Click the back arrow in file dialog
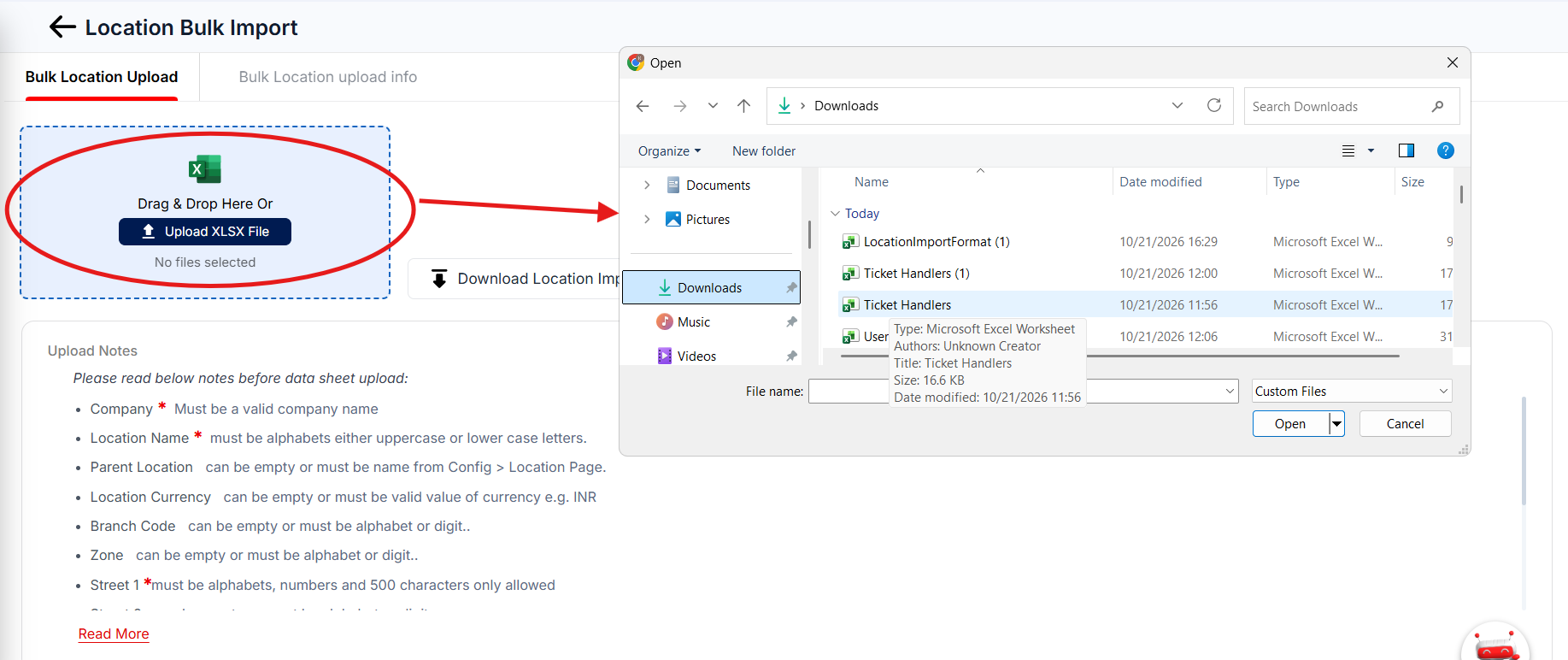1568x660 pixels. (x=643, y=106)
